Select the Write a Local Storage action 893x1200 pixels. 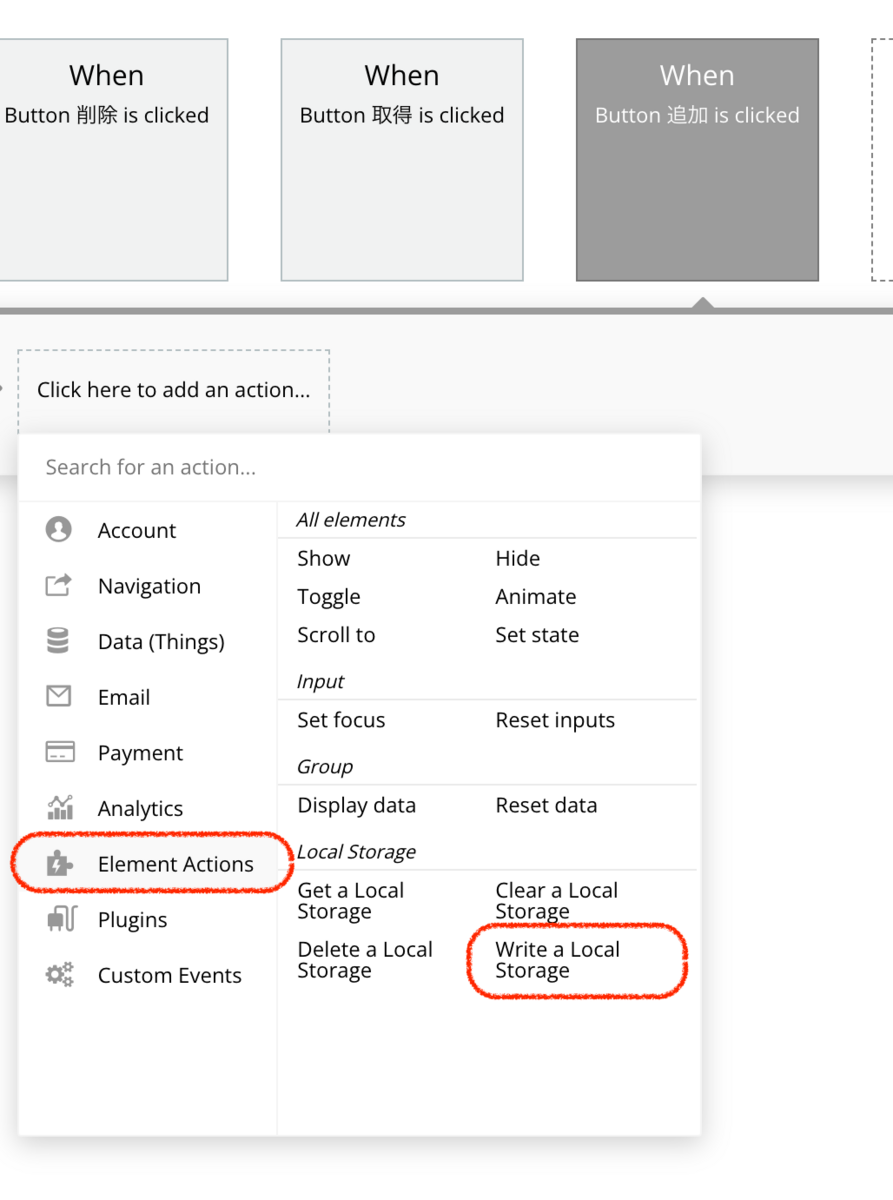pyautogui.click(x=557, y=960)
